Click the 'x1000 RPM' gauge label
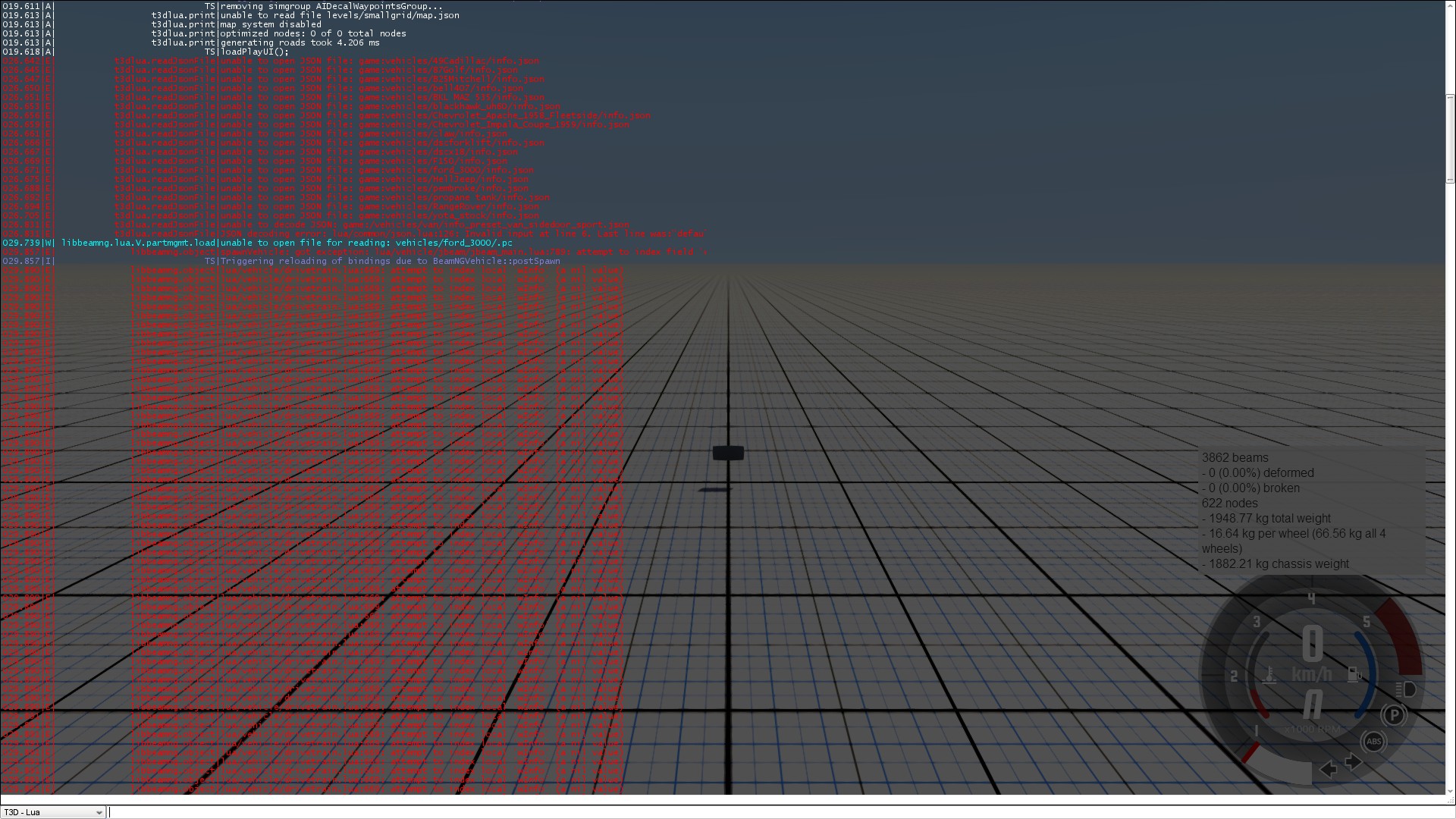Screen dimensions: 1456x819 pyautogui.click(x=1312, y=730)
